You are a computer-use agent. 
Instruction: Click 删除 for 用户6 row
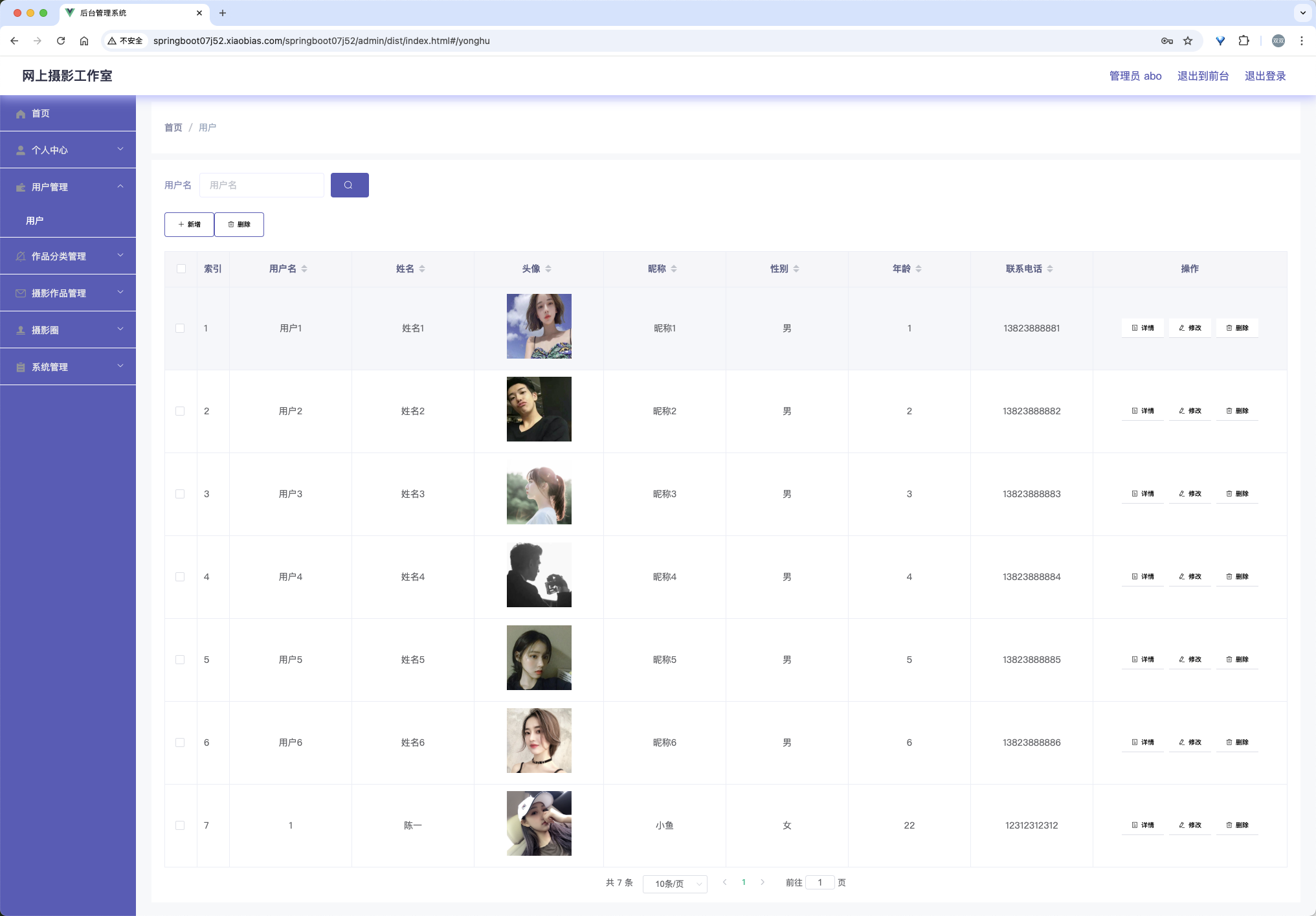point(1237,743)
